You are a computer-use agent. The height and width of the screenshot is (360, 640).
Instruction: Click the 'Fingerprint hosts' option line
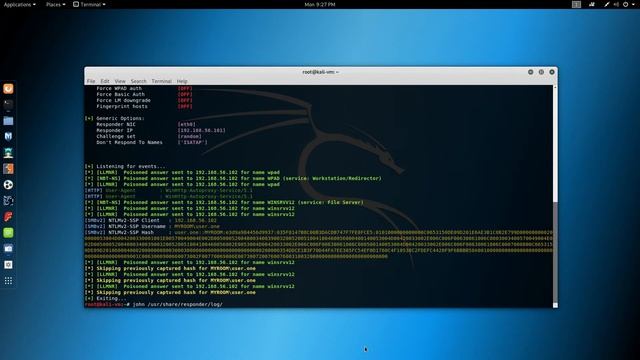[144, 107]
